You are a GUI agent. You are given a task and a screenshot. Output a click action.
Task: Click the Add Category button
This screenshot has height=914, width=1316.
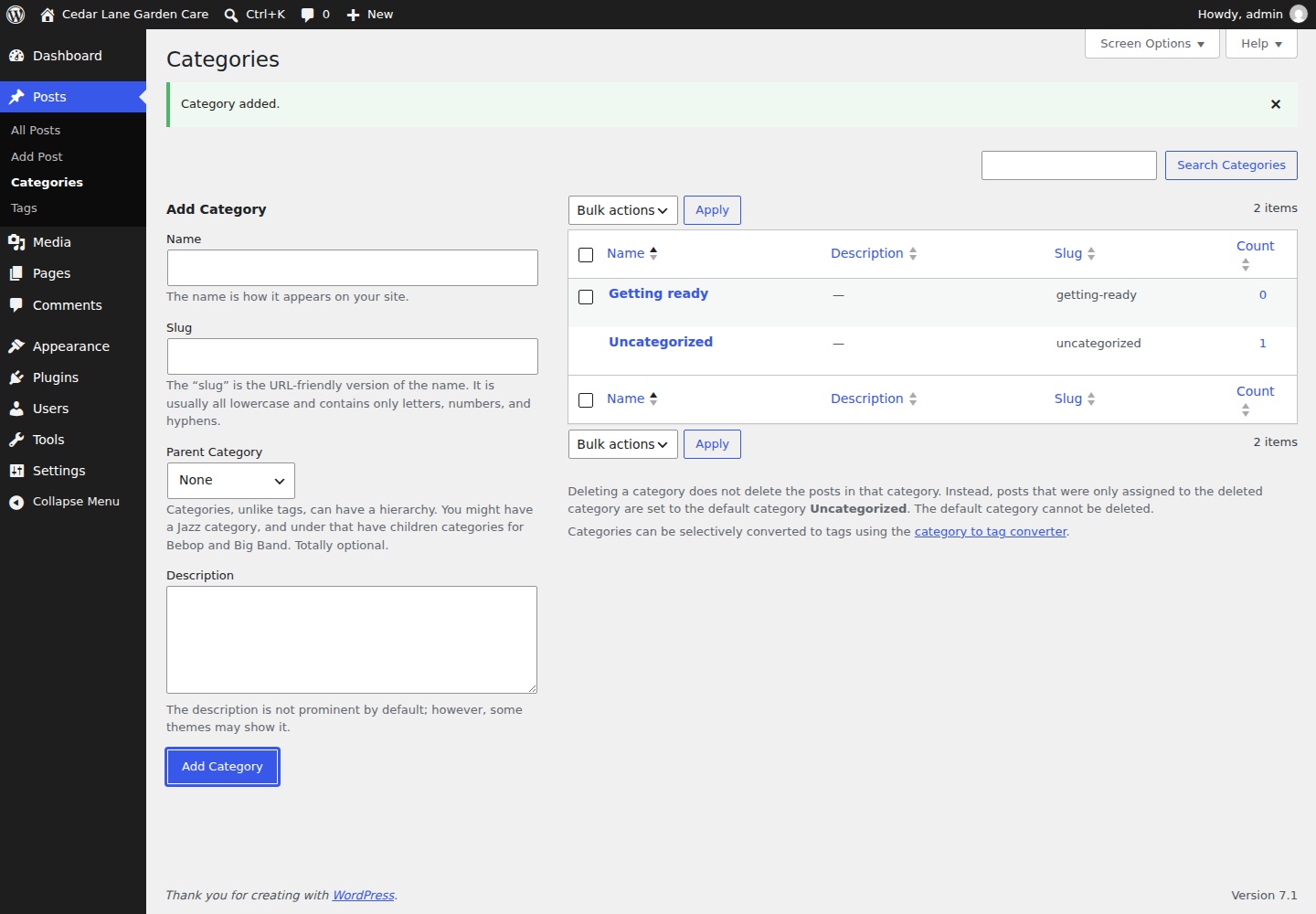[222, 767]
